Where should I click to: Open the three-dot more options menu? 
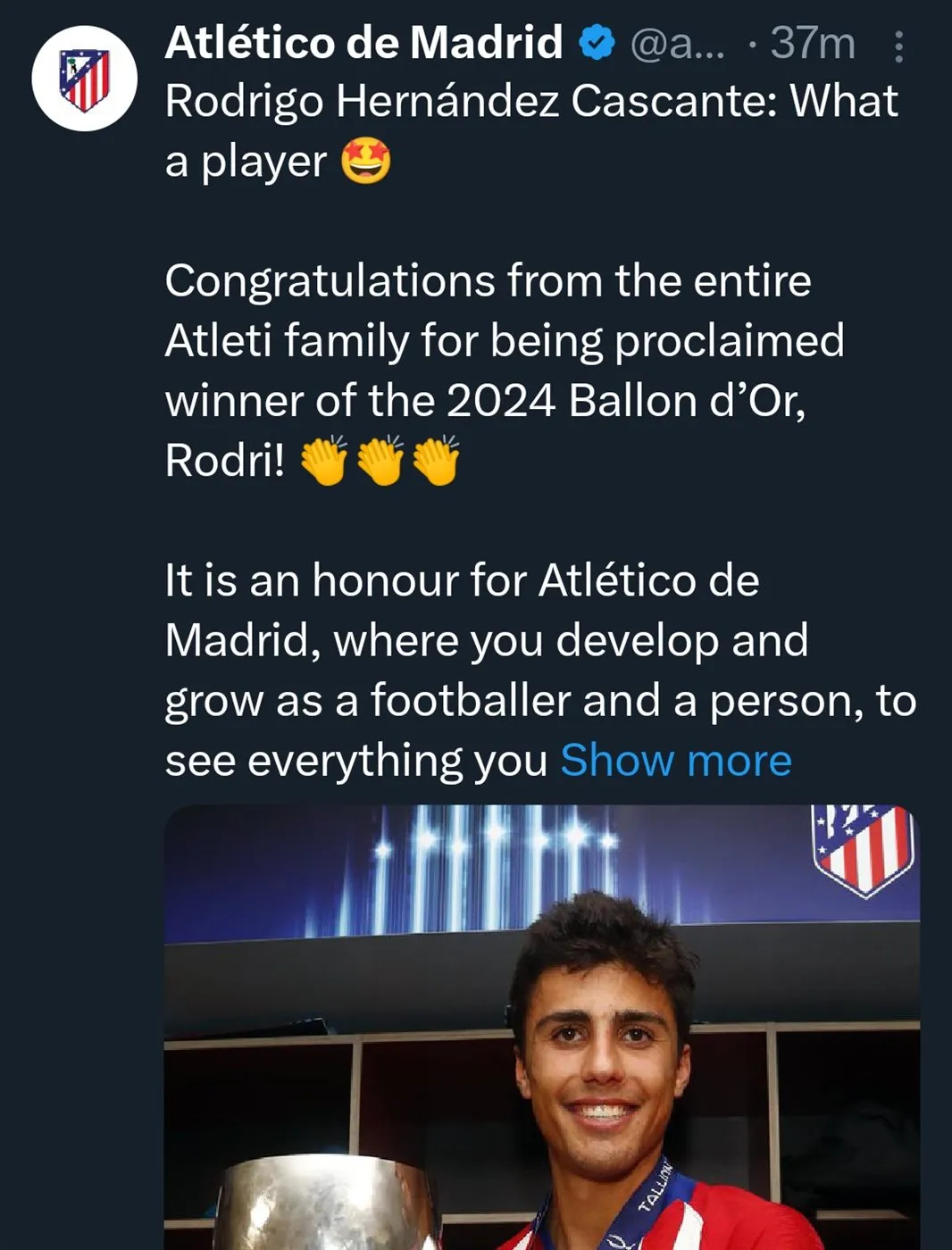point(898,46)
